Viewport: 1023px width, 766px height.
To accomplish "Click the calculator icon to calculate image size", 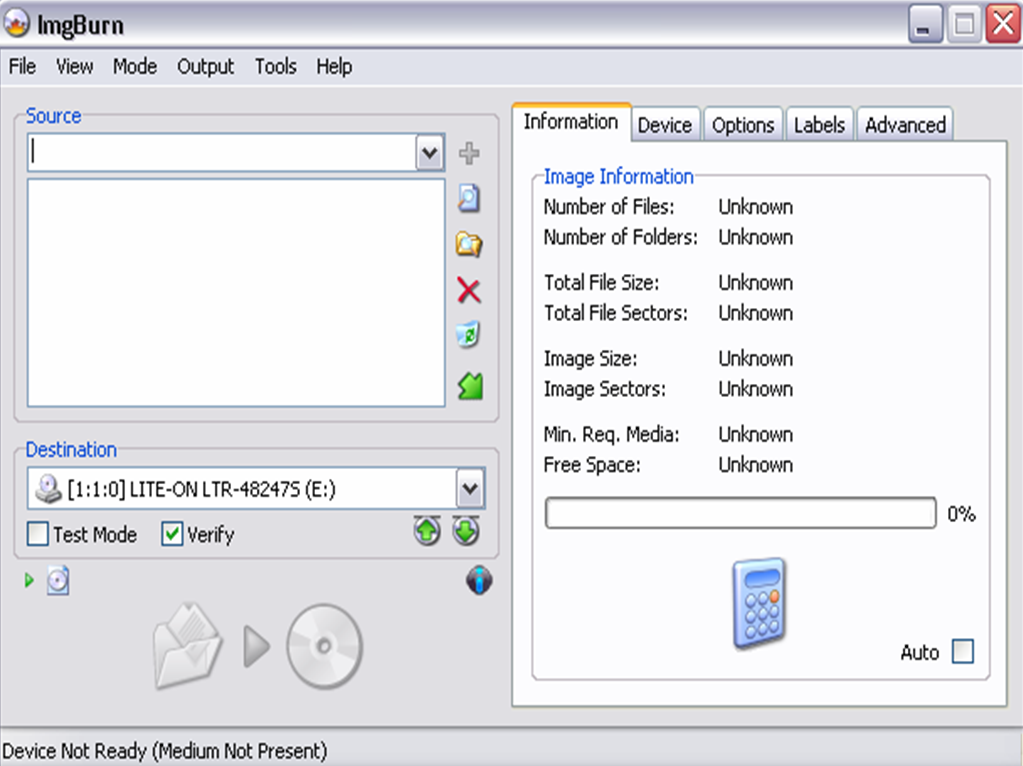I will [x=759, y=604].
